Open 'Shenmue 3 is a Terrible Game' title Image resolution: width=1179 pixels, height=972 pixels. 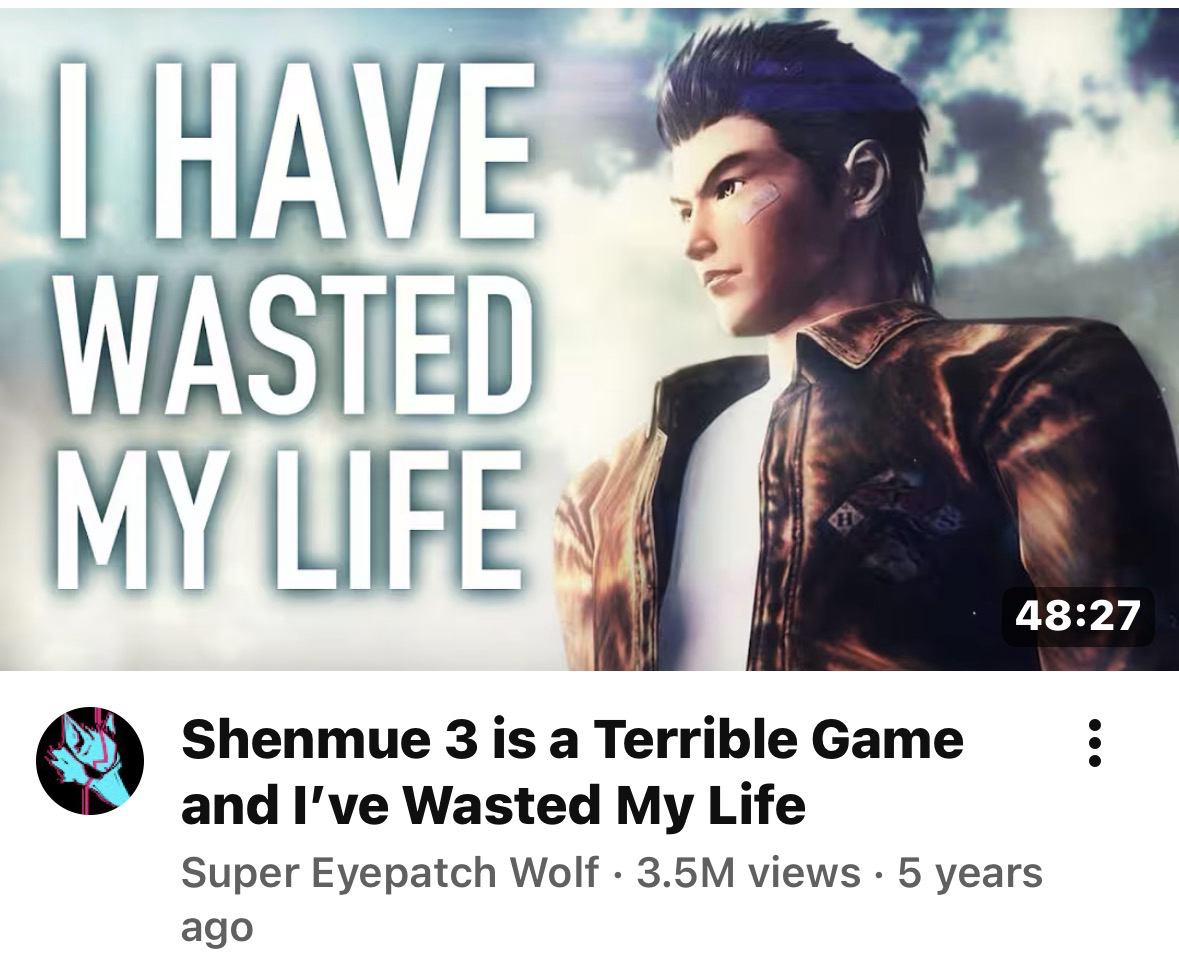572,739
